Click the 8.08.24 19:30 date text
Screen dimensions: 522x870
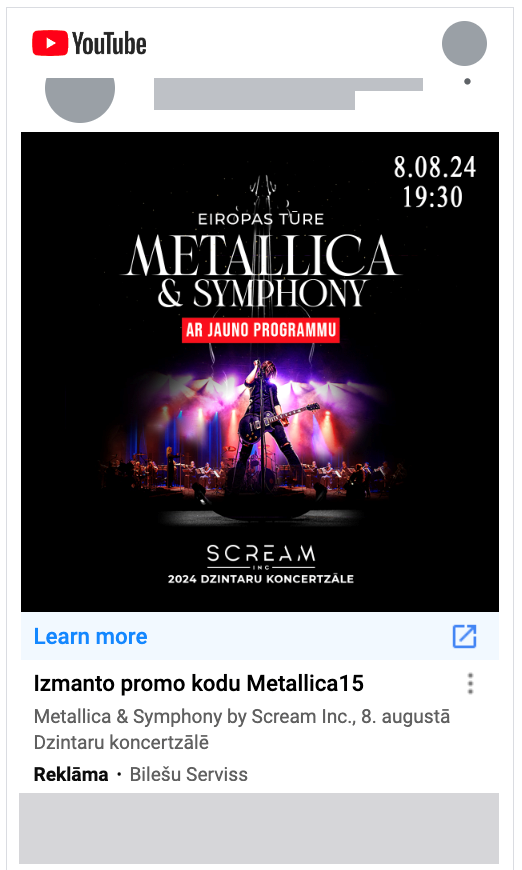[x=435, y=182]
